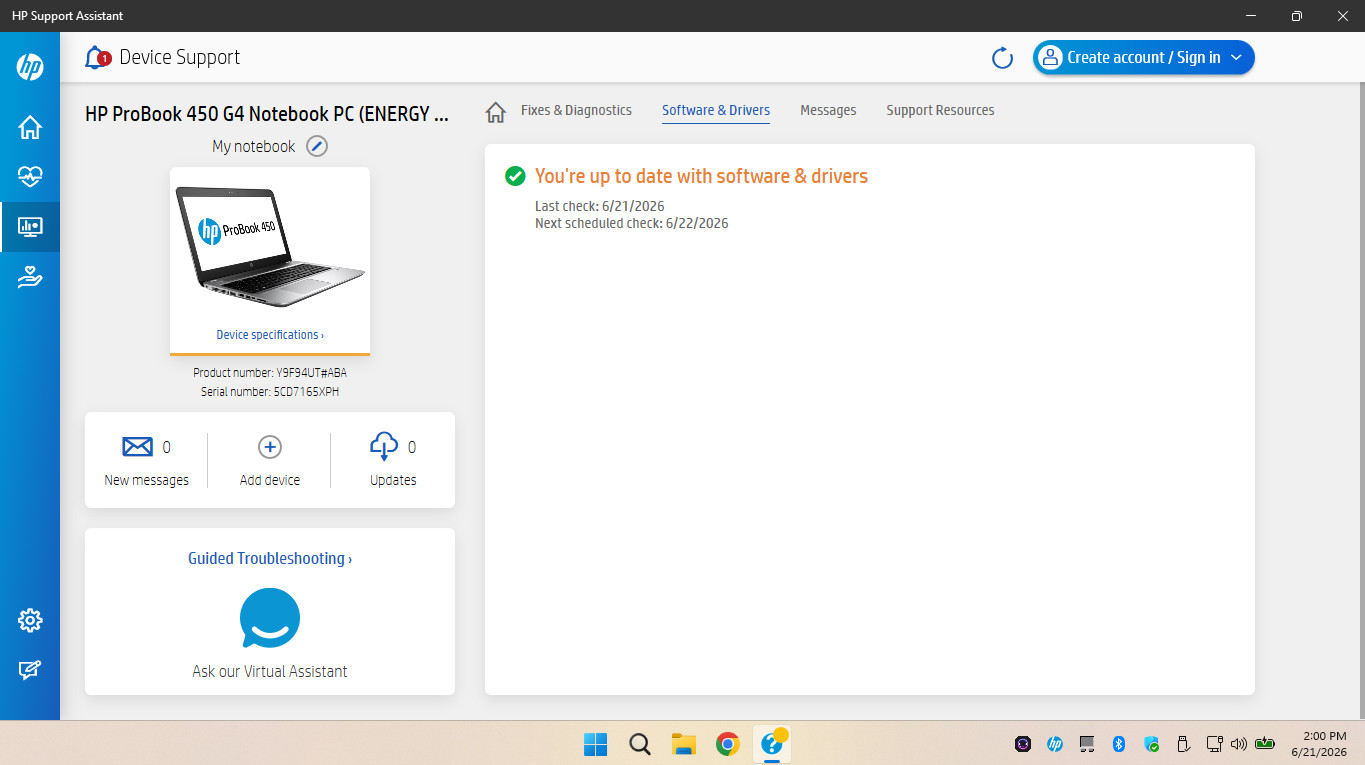Click the Virtual Assistant smiley chat bubble

coord(270,618)
